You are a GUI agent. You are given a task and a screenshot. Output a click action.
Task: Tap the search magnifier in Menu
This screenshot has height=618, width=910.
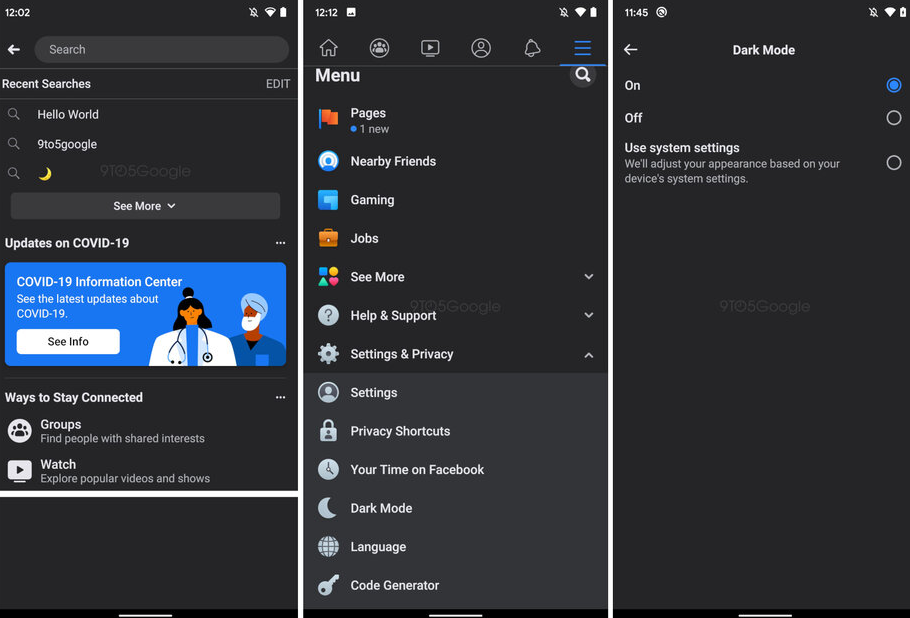pos(583,75)
